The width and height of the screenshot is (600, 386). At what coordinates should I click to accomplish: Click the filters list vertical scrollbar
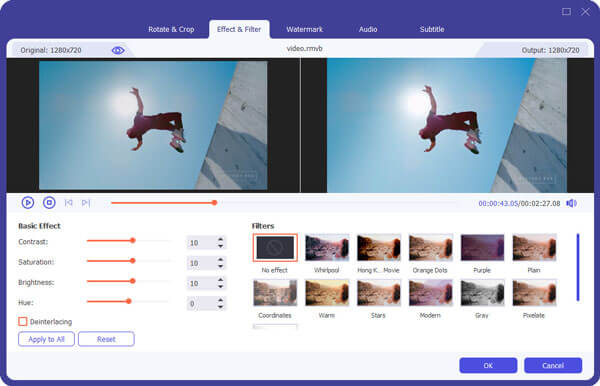(578, 267)
